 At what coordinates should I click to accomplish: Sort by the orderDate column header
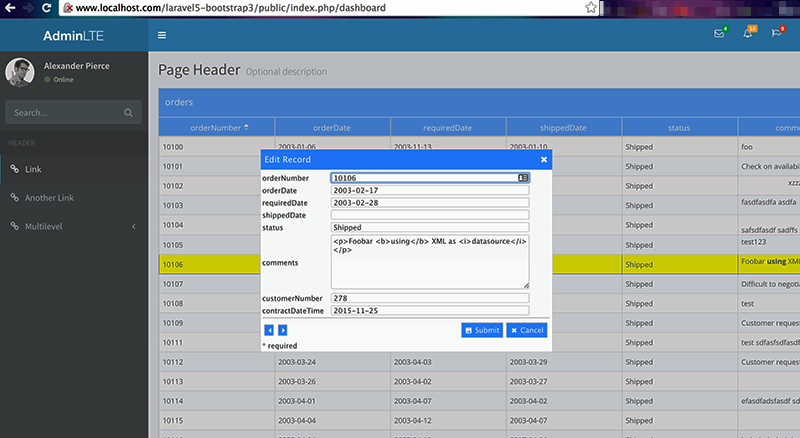point(332,128)
